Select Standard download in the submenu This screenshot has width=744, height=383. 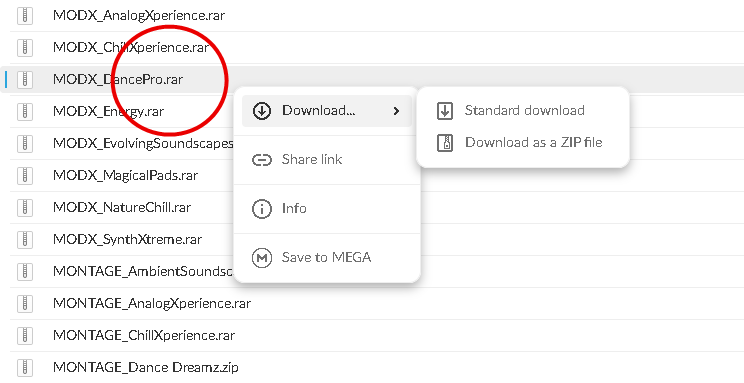pyautogui.click(x=522, y=111)
